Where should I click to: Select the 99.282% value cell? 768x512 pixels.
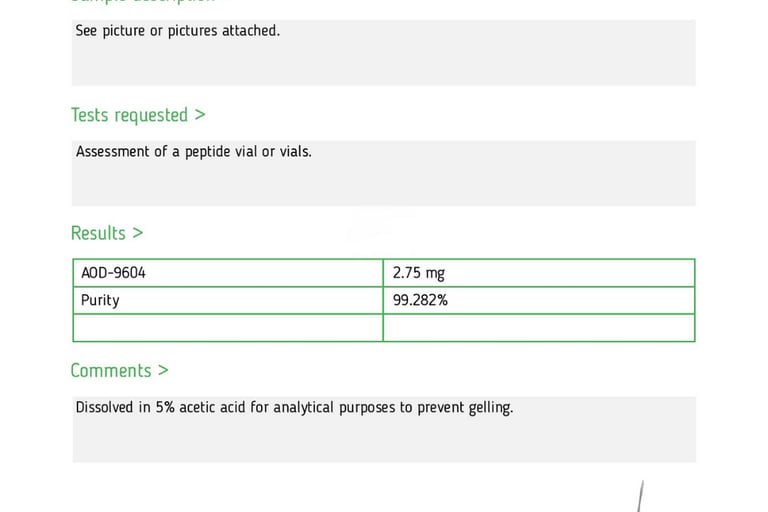(x=538, y=300)
